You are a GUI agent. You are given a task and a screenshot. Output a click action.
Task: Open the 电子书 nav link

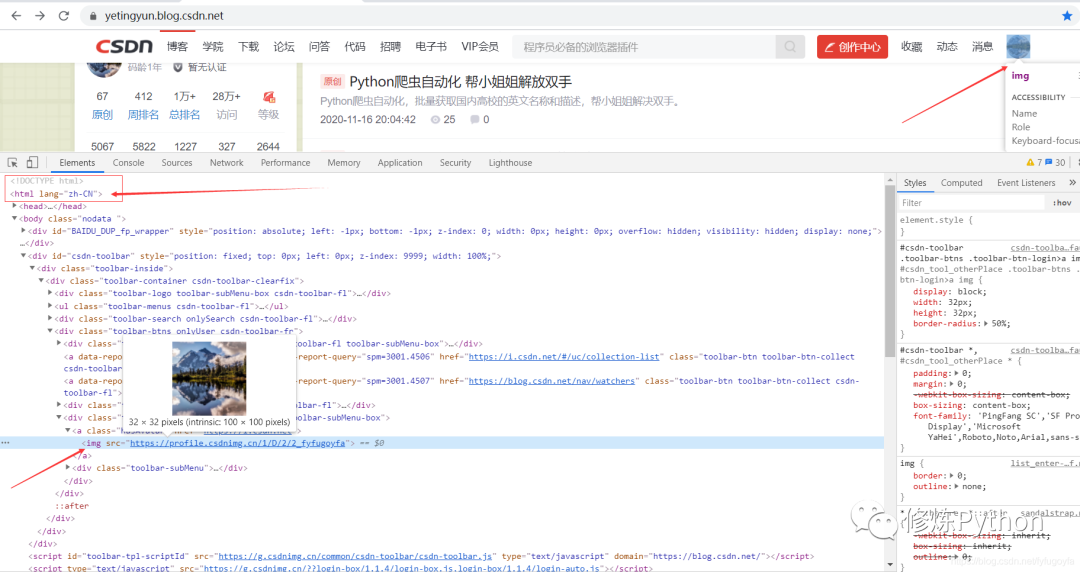tap(431, 46)
